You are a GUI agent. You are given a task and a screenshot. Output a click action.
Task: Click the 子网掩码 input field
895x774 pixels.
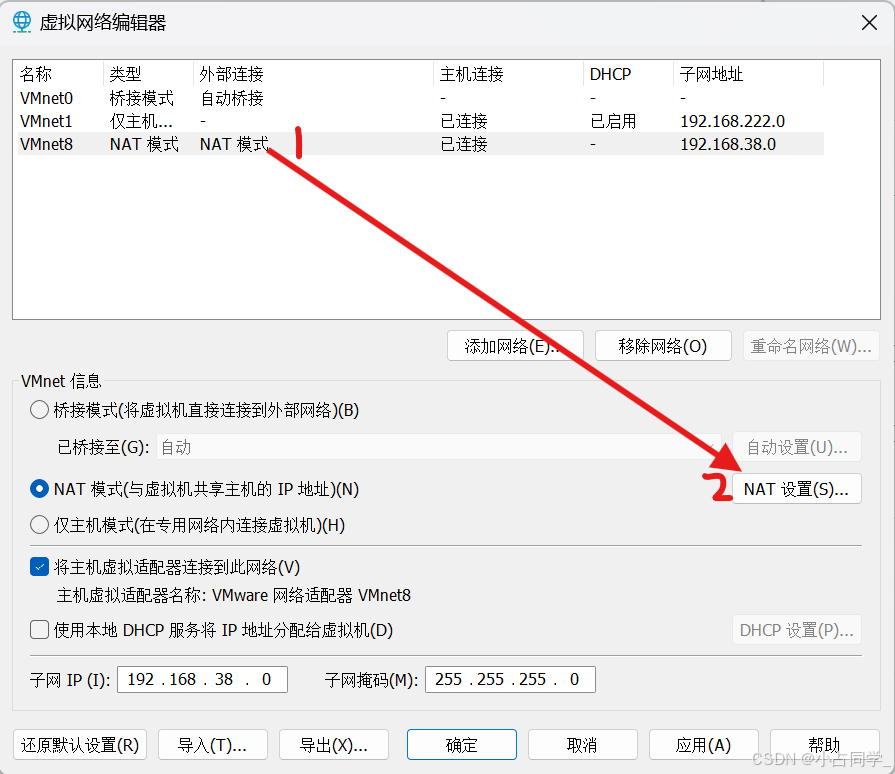[x=510, y=679]
